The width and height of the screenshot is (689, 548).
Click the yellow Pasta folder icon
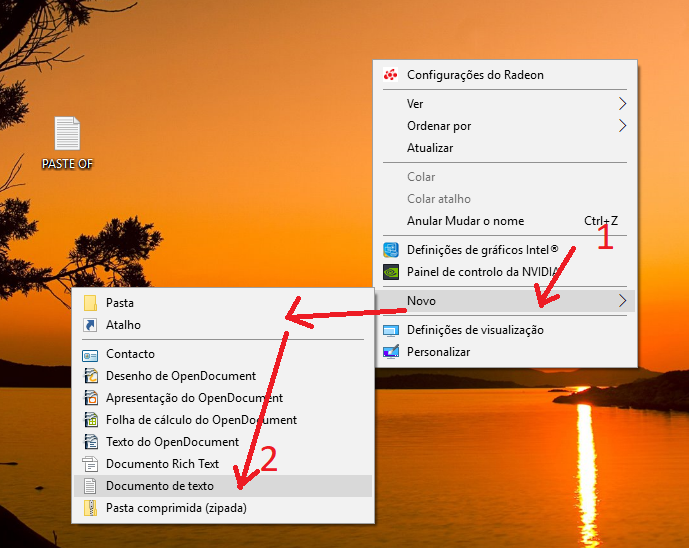pyautogui.click(x=91, y=303)
